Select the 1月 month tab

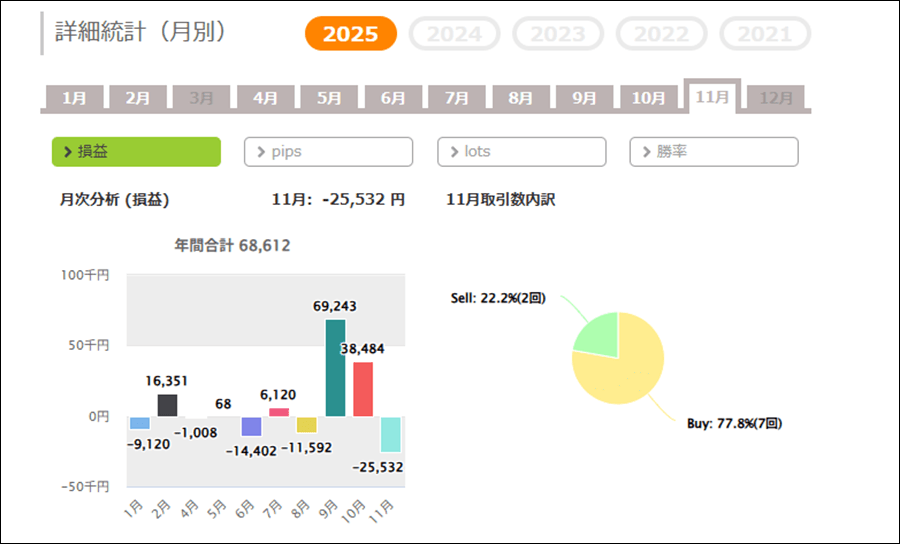point(74,98)
